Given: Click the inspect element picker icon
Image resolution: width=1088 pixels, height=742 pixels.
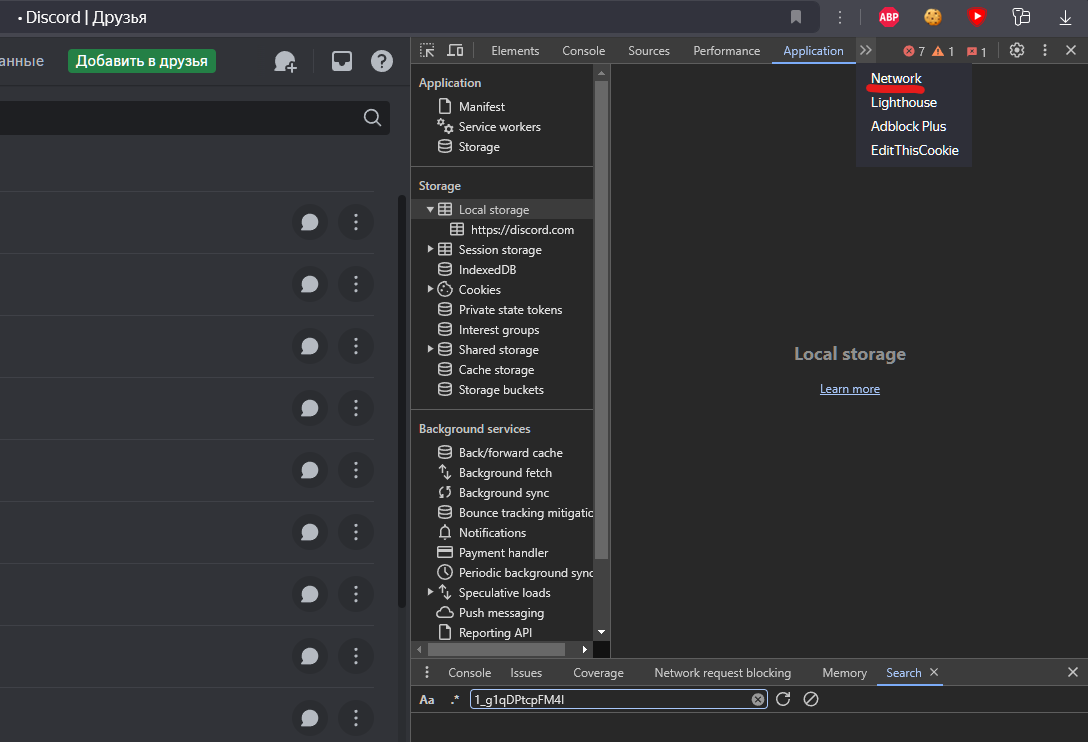Looking at the screenshot, I should pyautogui.click(x=427, y=50).
